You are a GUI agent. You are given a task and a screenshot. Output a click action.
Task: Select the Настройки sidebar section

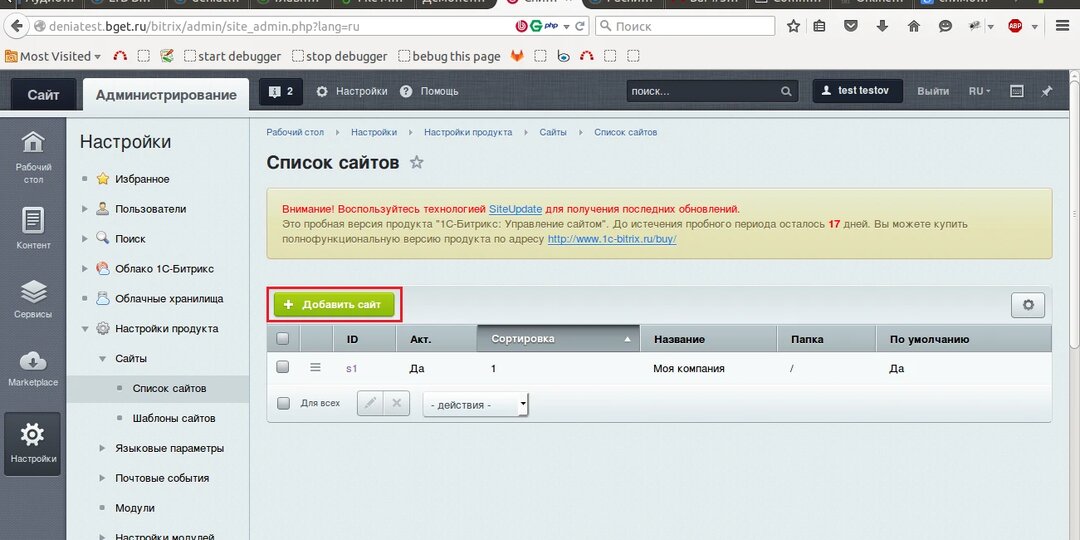(32, 444)
